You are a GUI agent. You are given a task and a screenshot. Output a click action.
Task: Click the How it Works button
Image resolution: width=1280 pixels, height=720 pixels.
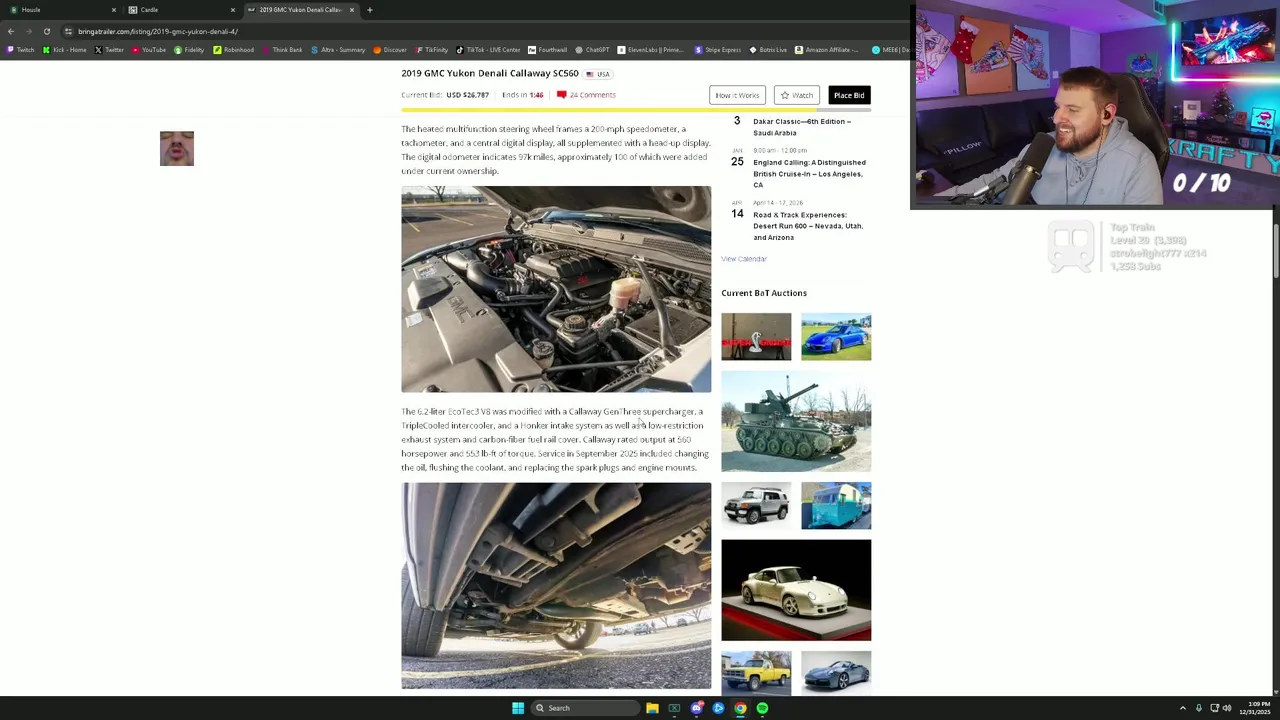737,95
